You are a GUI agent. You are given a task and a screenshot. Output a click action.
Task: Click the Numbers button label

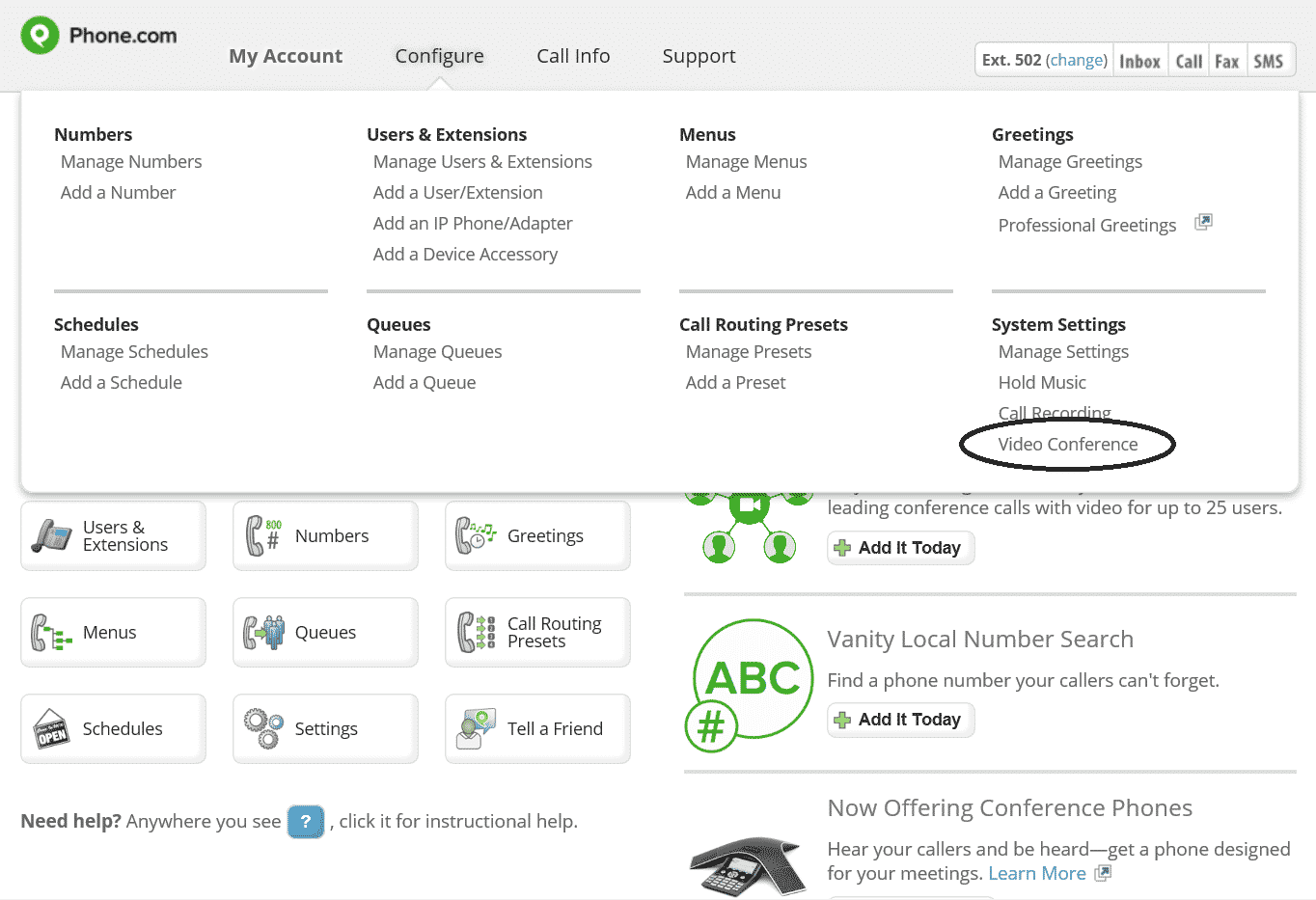pyautogui.click(x=332, y=536)
